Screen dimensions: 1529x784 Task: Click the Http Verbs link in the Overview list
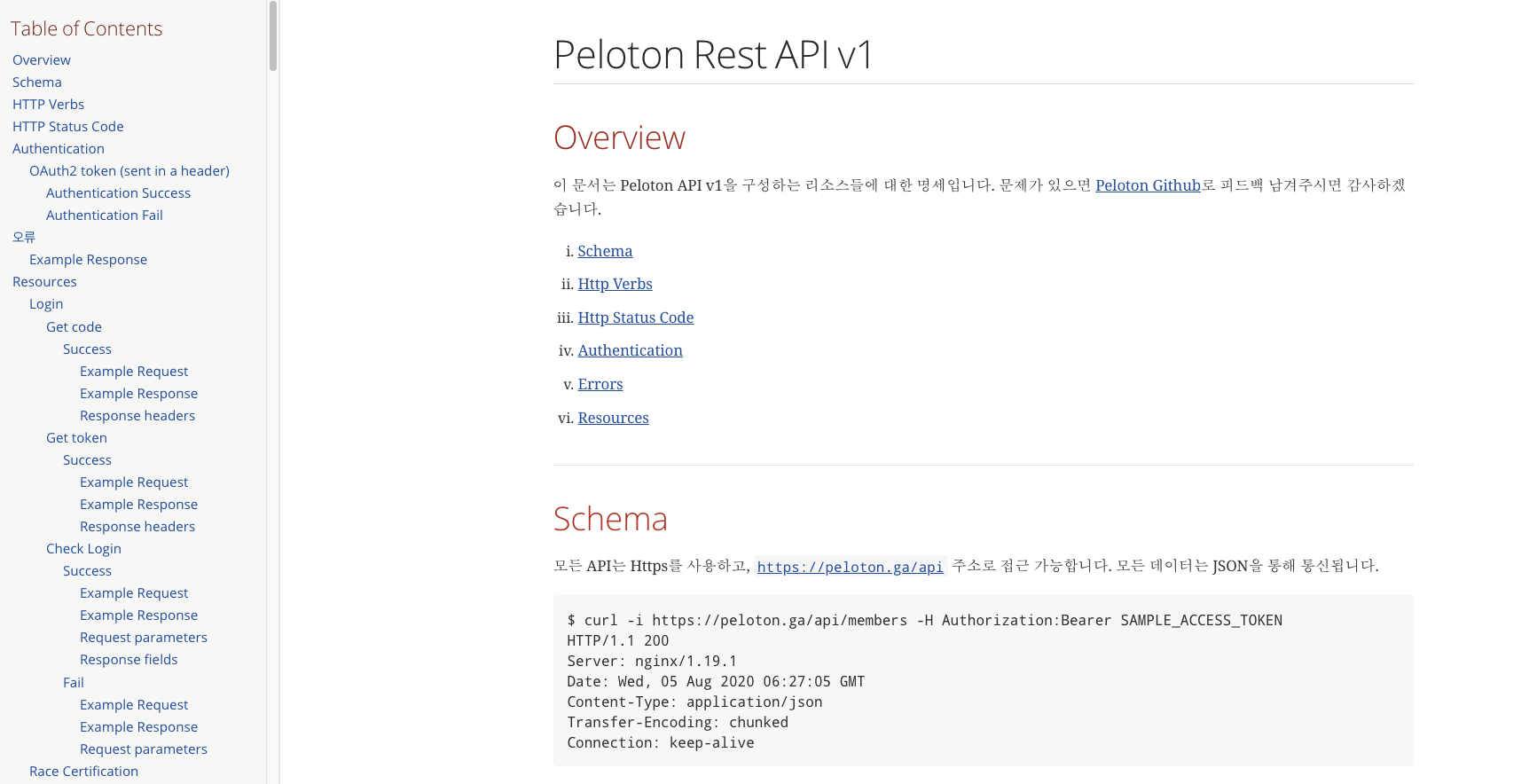click(615, 284)
